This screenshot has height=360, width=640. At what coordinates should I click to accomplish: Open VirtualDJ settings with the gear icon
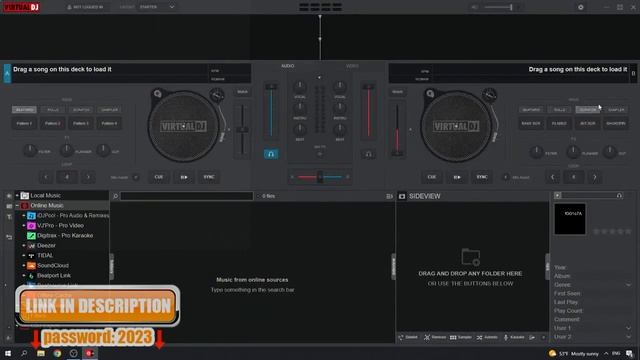(x=580, y=7)
